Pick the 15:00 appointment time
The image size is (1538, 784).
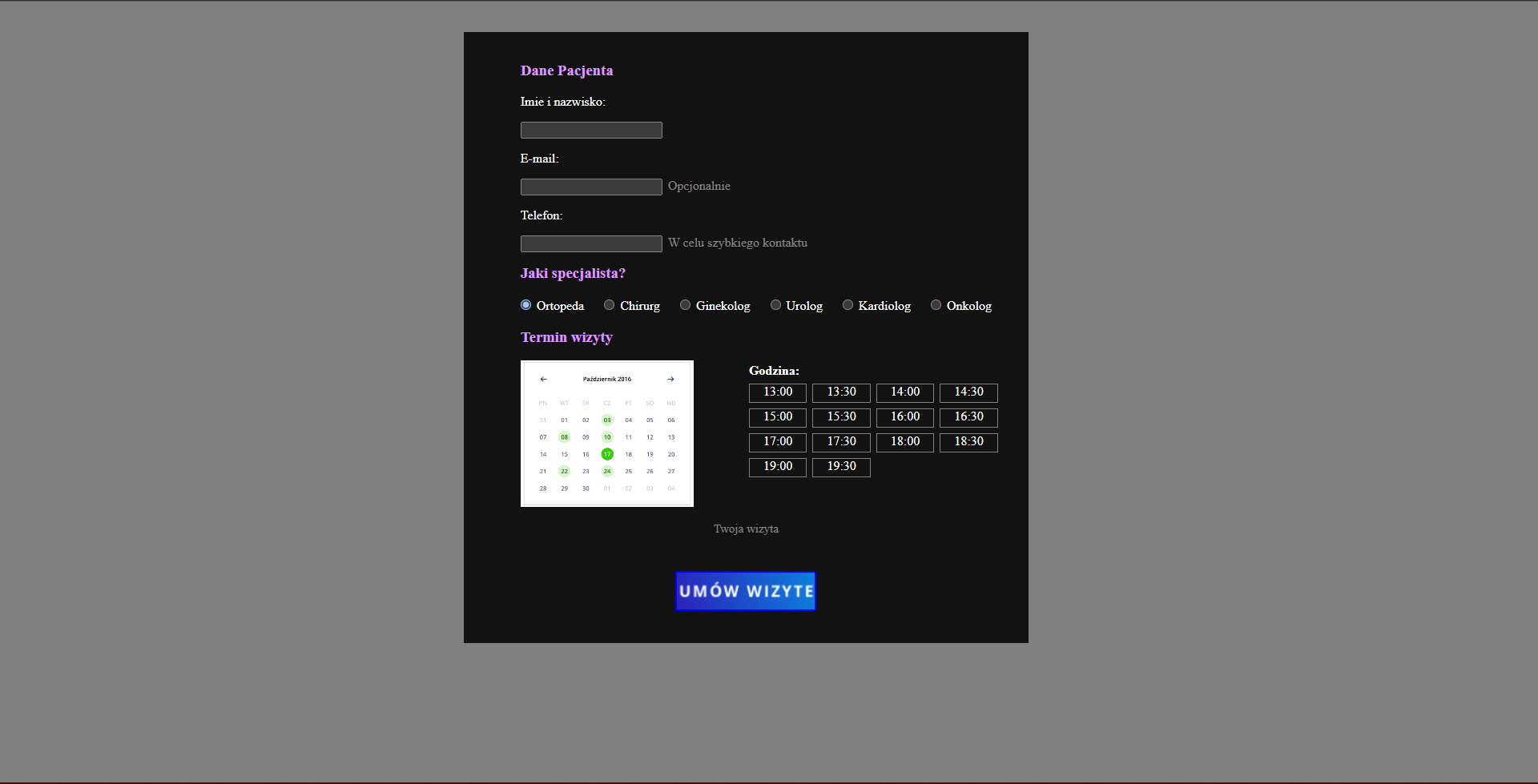[x=778, y=417]
